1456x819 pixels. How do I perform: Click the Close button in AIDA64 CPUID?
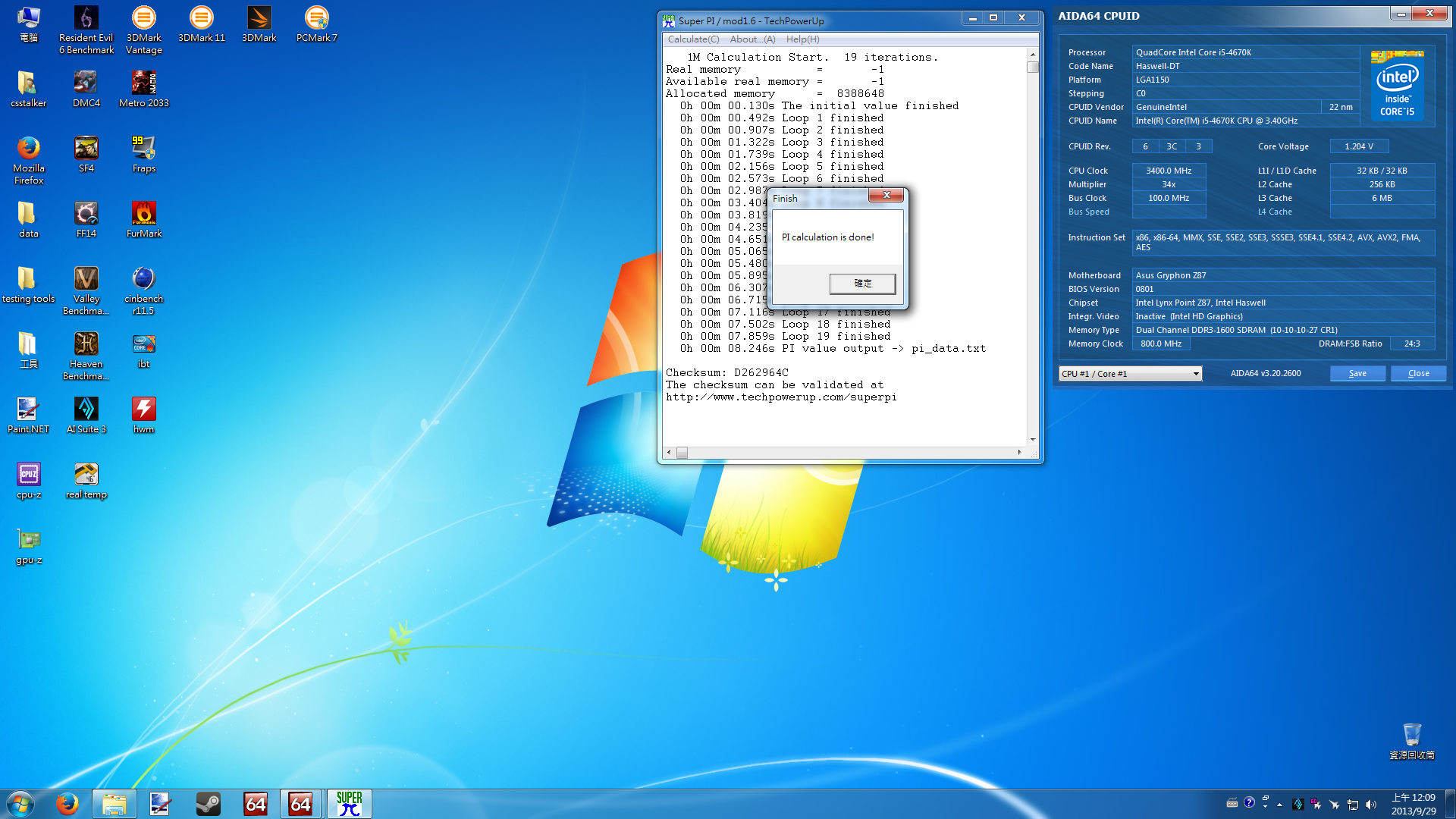1418,374
